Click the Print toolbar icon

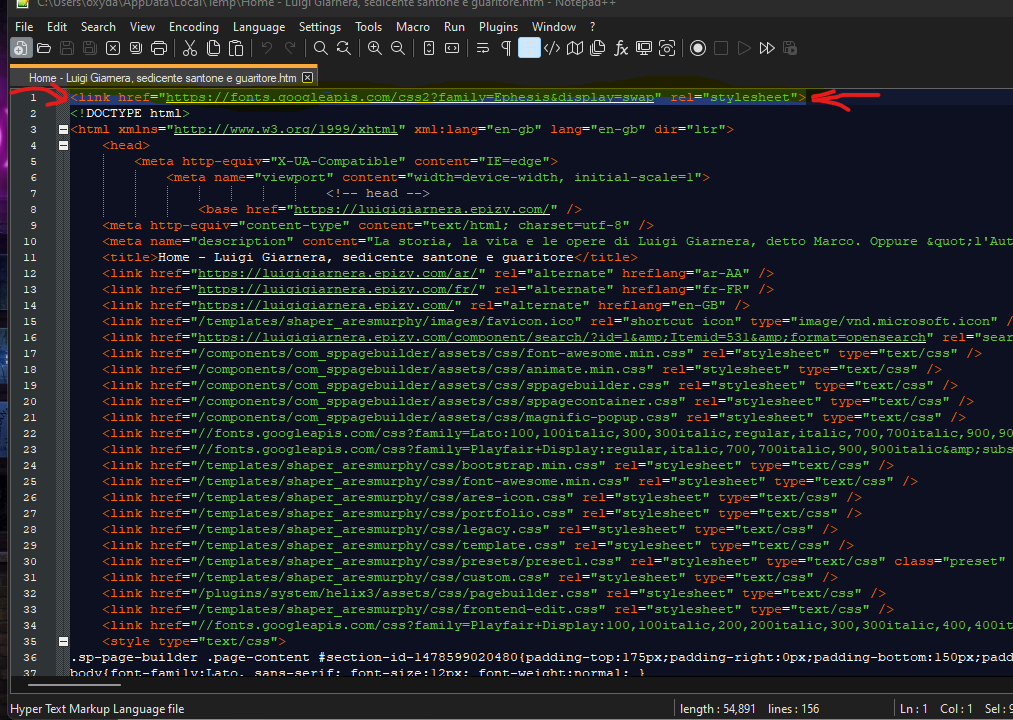pyautogui.click(x=158, y=48)
